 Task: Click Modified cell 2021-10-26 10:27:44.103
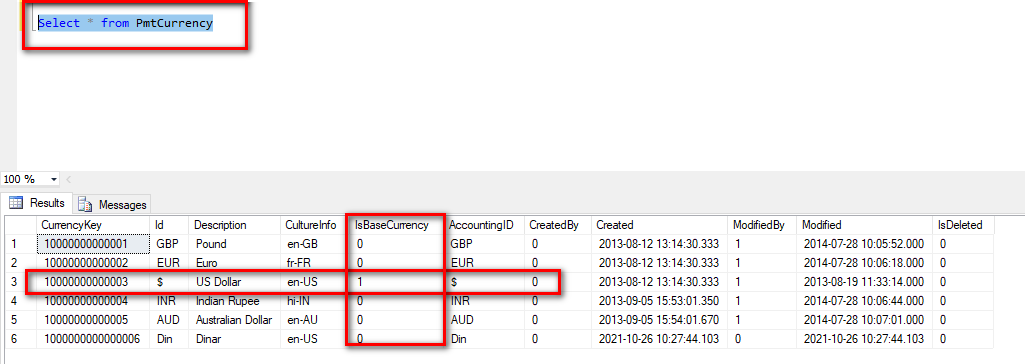pyautogui.click(x=865, y=339)
